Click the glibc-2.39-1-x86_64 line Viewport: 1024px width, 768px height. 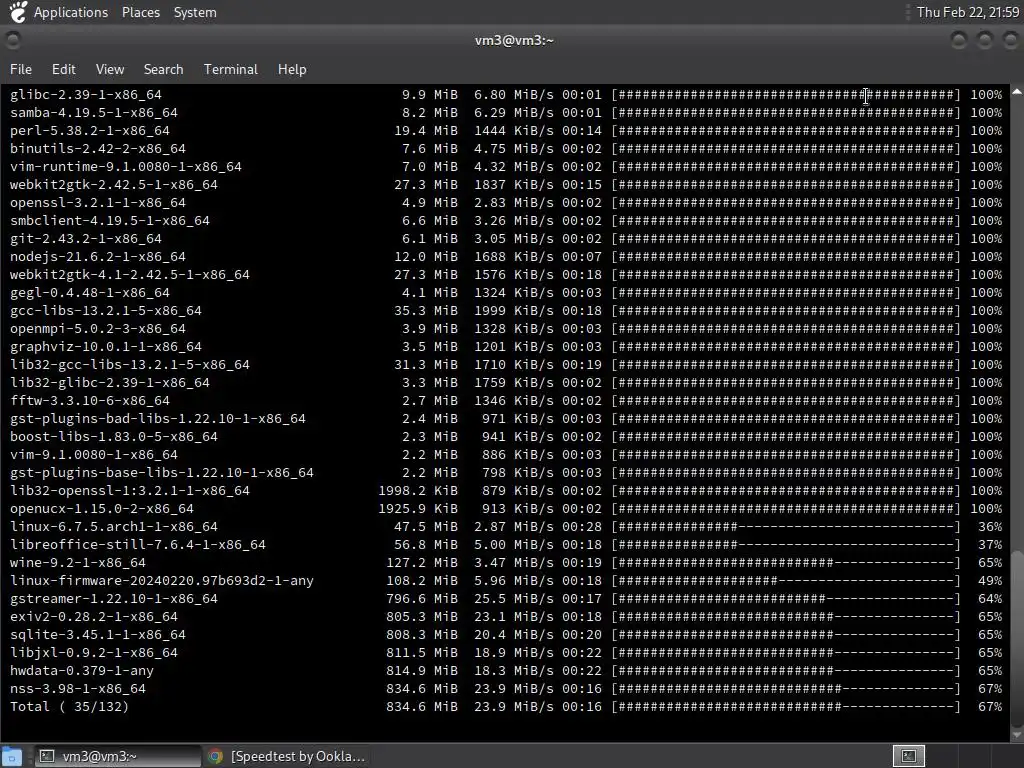coord(506,95)
